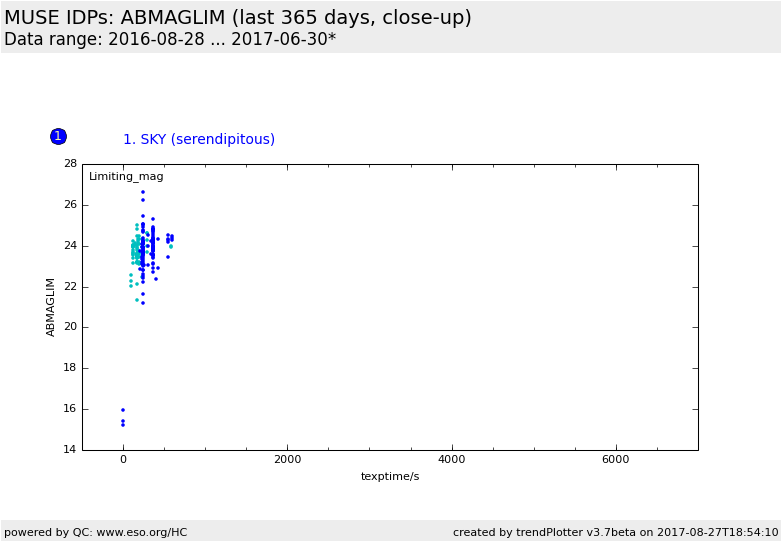Select the highest blue data point above 26
The width and height of the screenshot is (782, 542).
[x=142, y=192]
